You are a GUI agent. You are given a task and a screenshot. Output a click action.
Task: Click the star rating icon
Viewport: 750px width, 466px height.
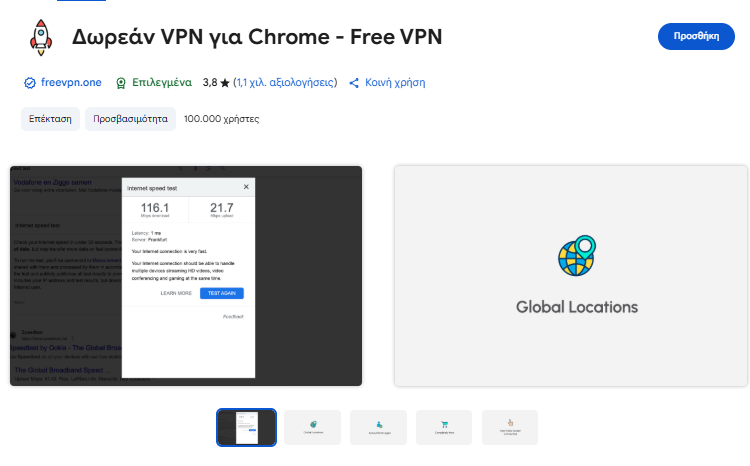pos(225,83)
